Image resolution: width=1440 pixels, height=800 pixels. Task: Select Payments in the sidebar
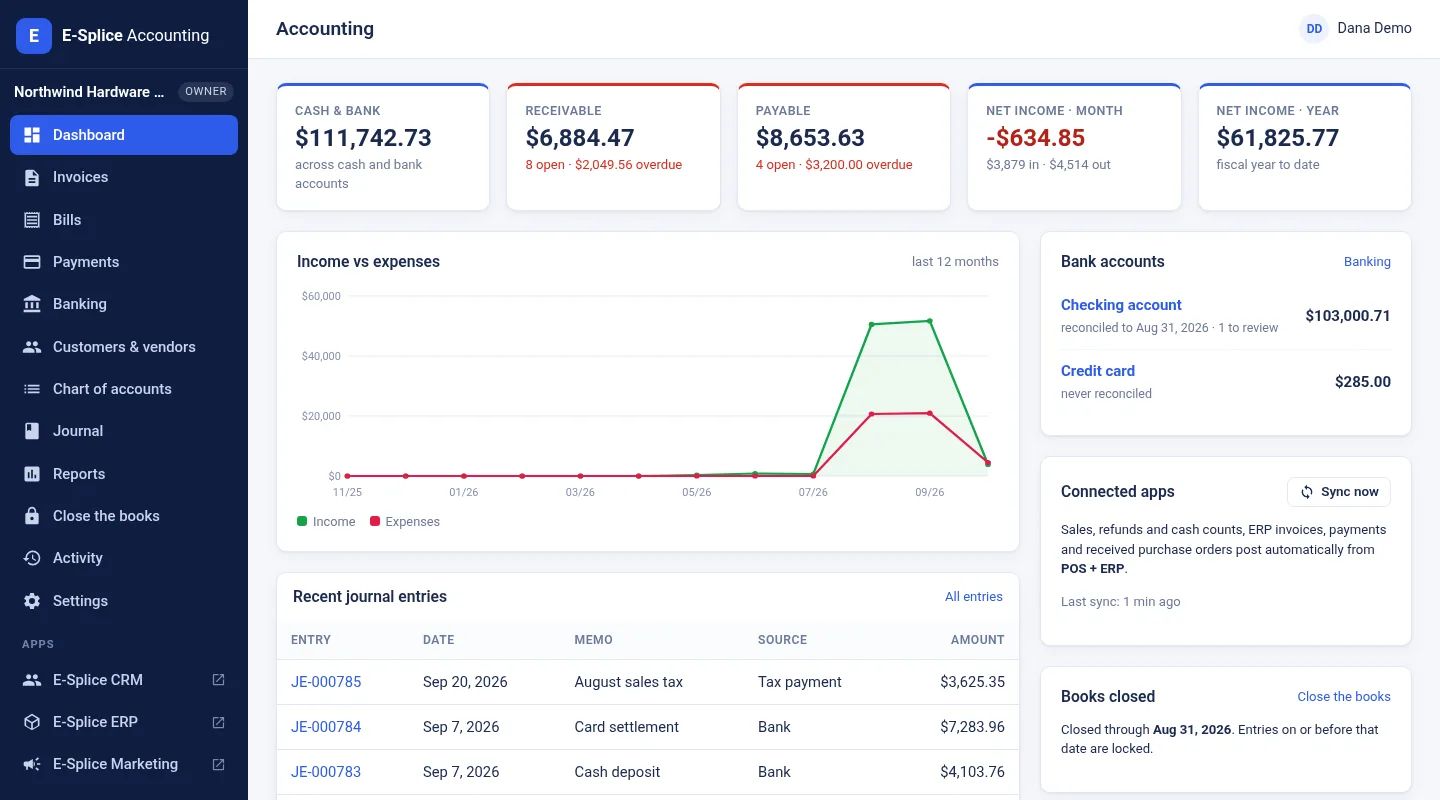(124, 262)
